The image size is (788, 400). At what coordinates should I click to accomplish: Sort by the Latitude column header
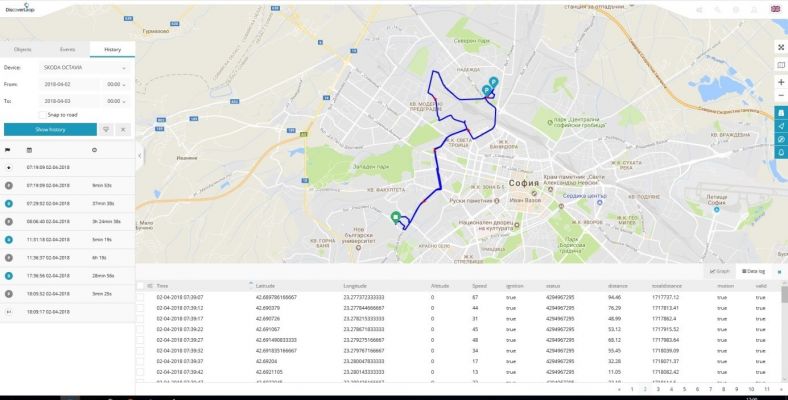click(265, 286)
